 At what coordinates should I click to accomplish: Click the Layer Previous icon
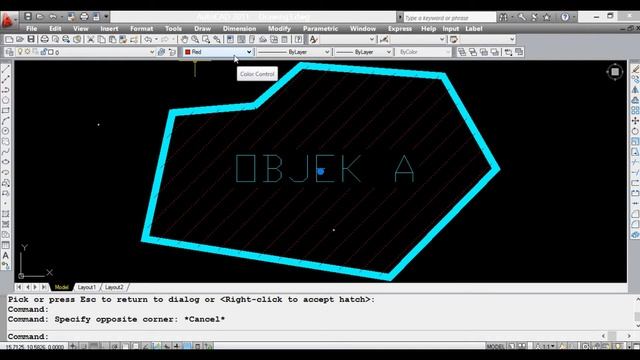172,52
